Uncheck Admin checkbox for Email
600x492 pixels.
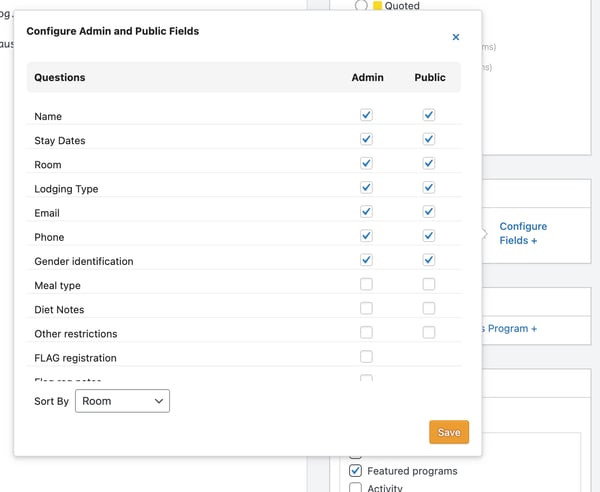point(366,212)
